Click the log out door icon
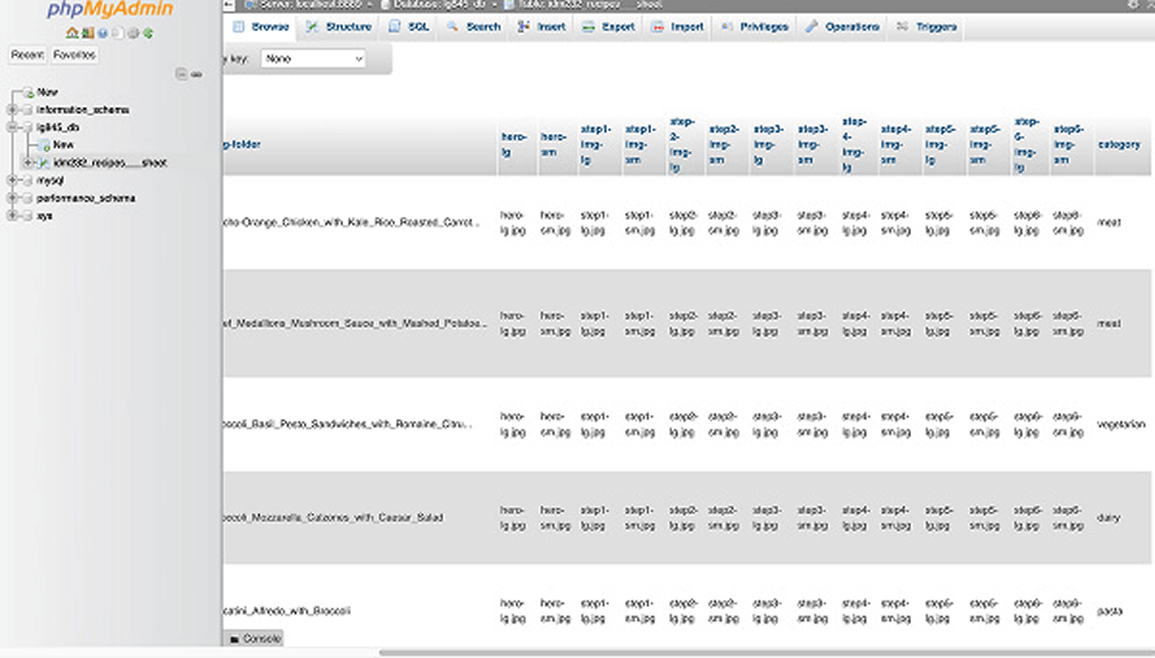The width and height of the screenshot is (1155, 658). (x=88, y=33)
